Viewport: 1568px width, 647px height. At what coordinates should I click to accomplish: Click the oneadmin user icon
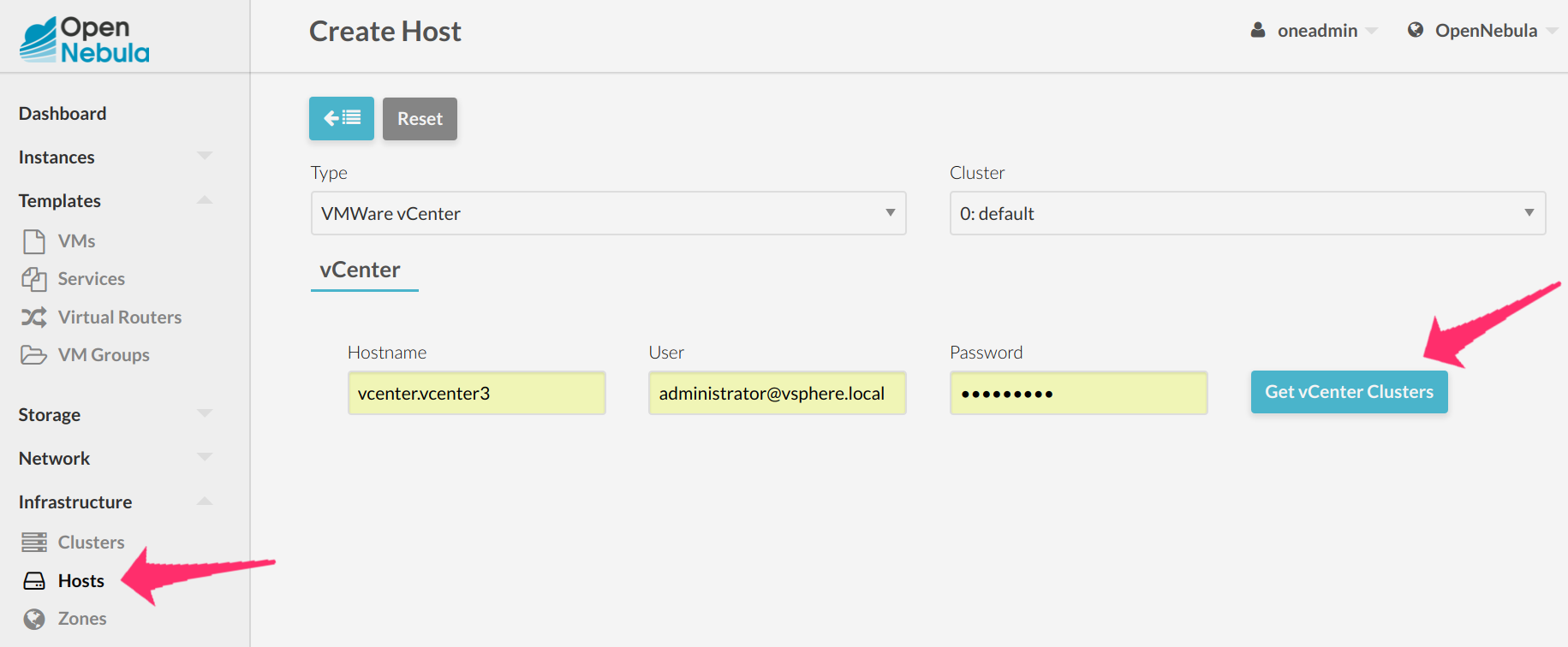1258,30
